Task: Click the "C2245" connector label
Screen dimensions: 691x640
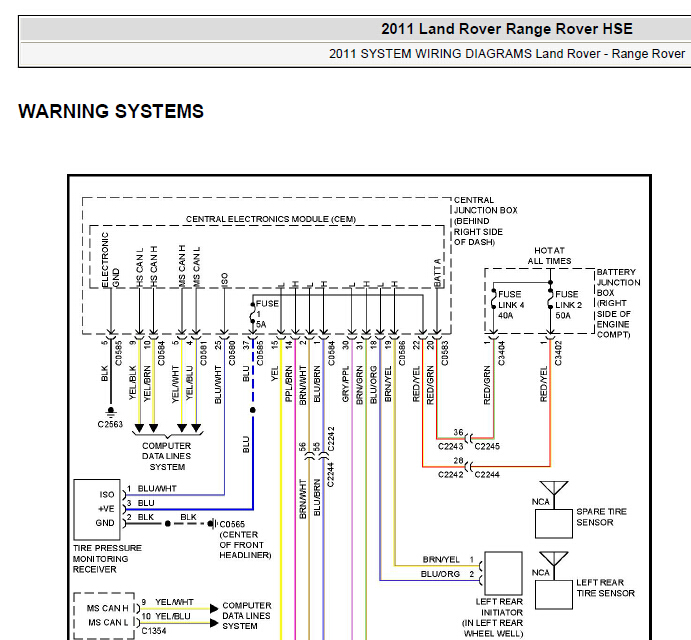Action: point(487,447)
